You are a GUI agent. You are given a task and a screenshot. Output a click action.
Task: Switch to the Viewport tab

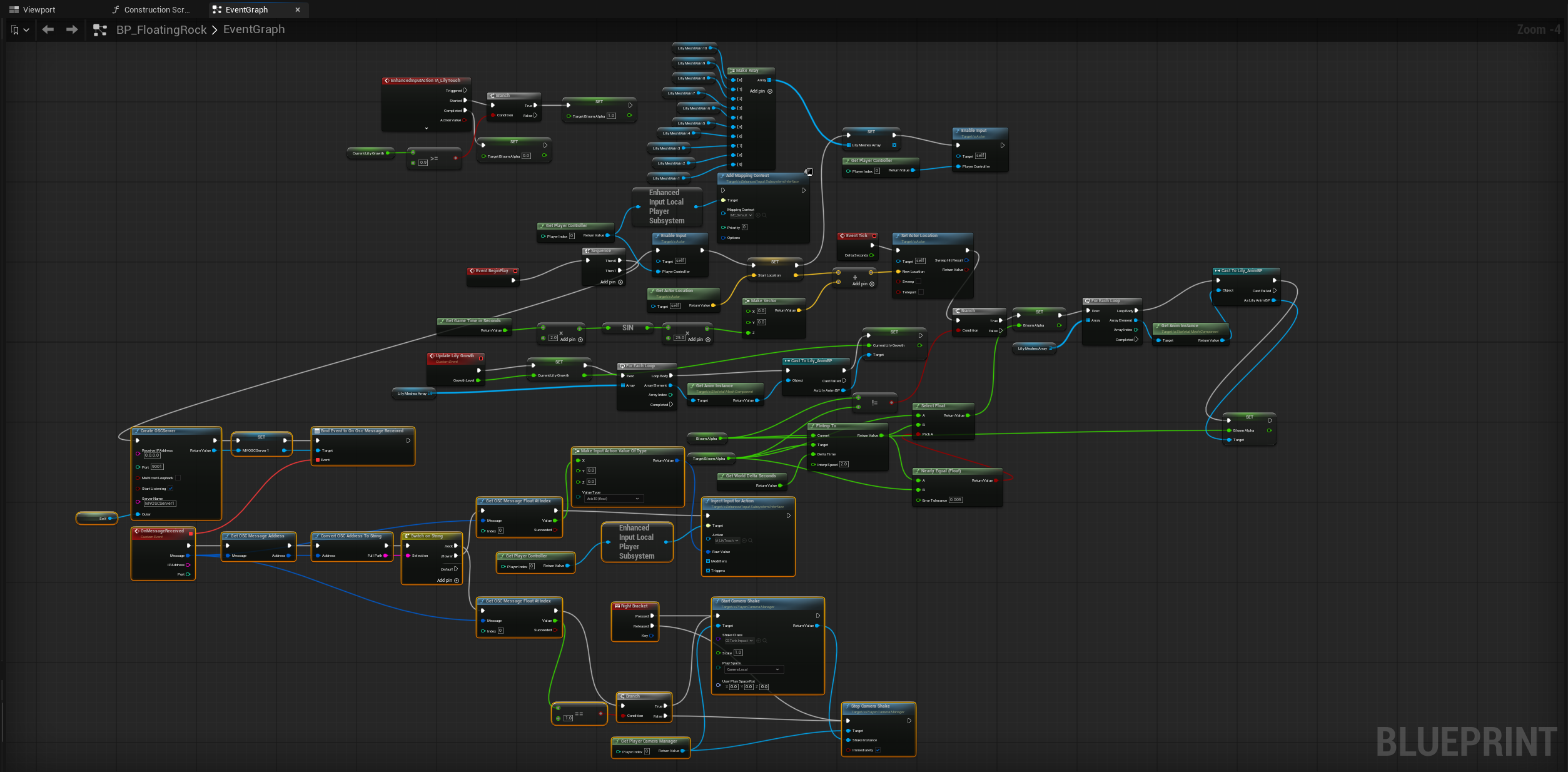click(x=33, y=10)
